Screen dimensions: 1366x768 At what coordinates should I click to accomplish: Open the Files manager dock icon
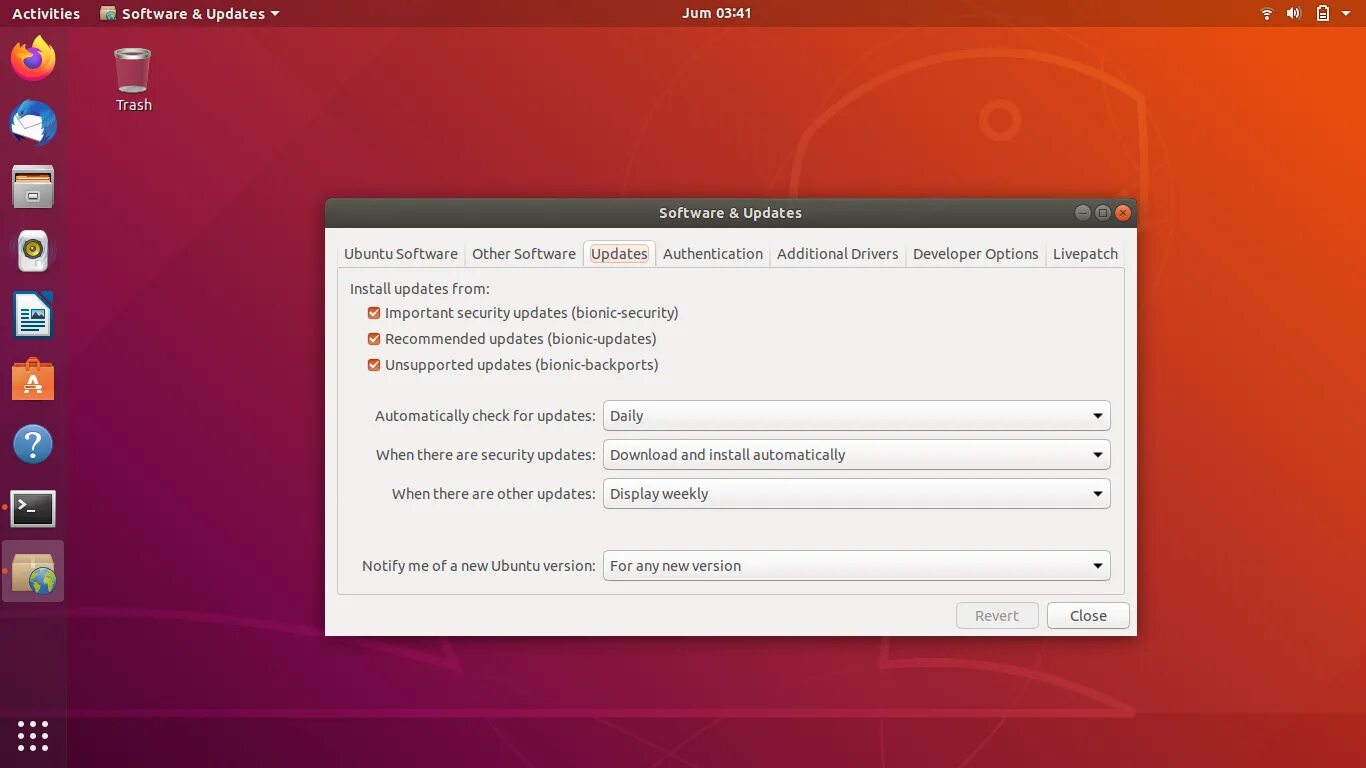[33, 187]
